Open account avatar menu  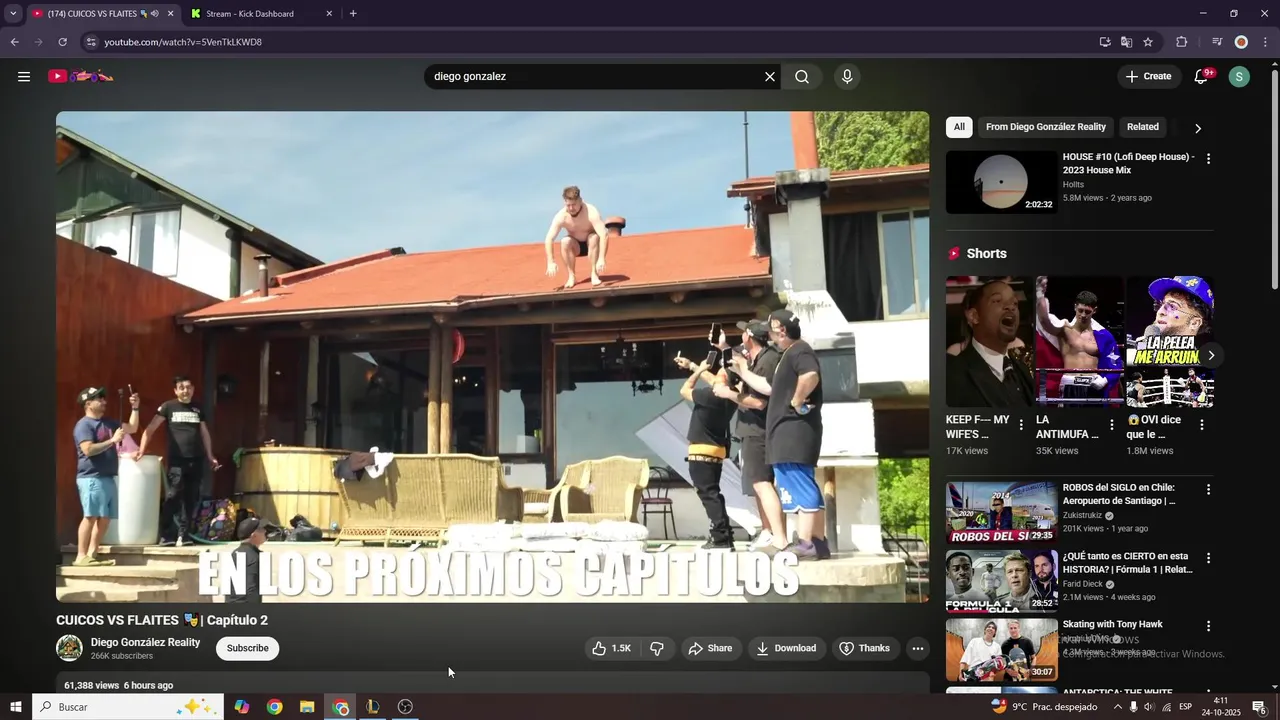point(1239,77)
